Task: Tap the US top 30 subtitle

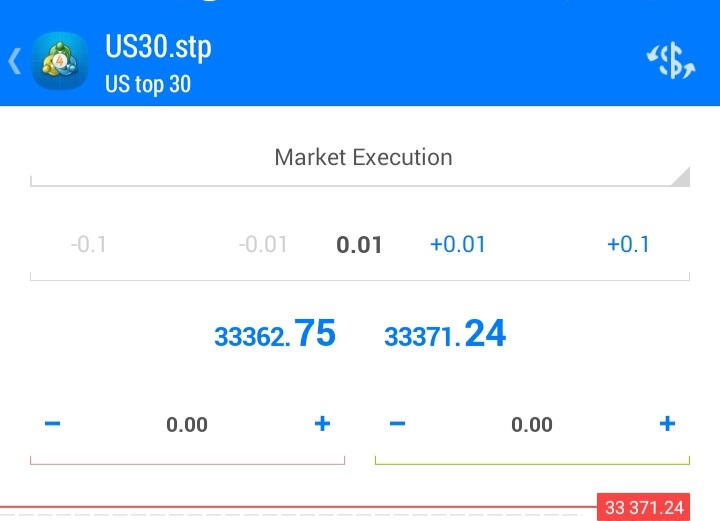Action: click(148, 84)
